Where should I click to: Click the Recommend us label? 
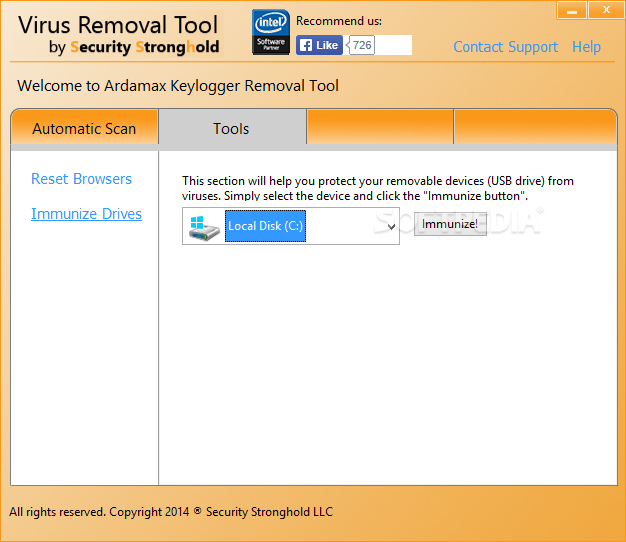click(339, 21)
